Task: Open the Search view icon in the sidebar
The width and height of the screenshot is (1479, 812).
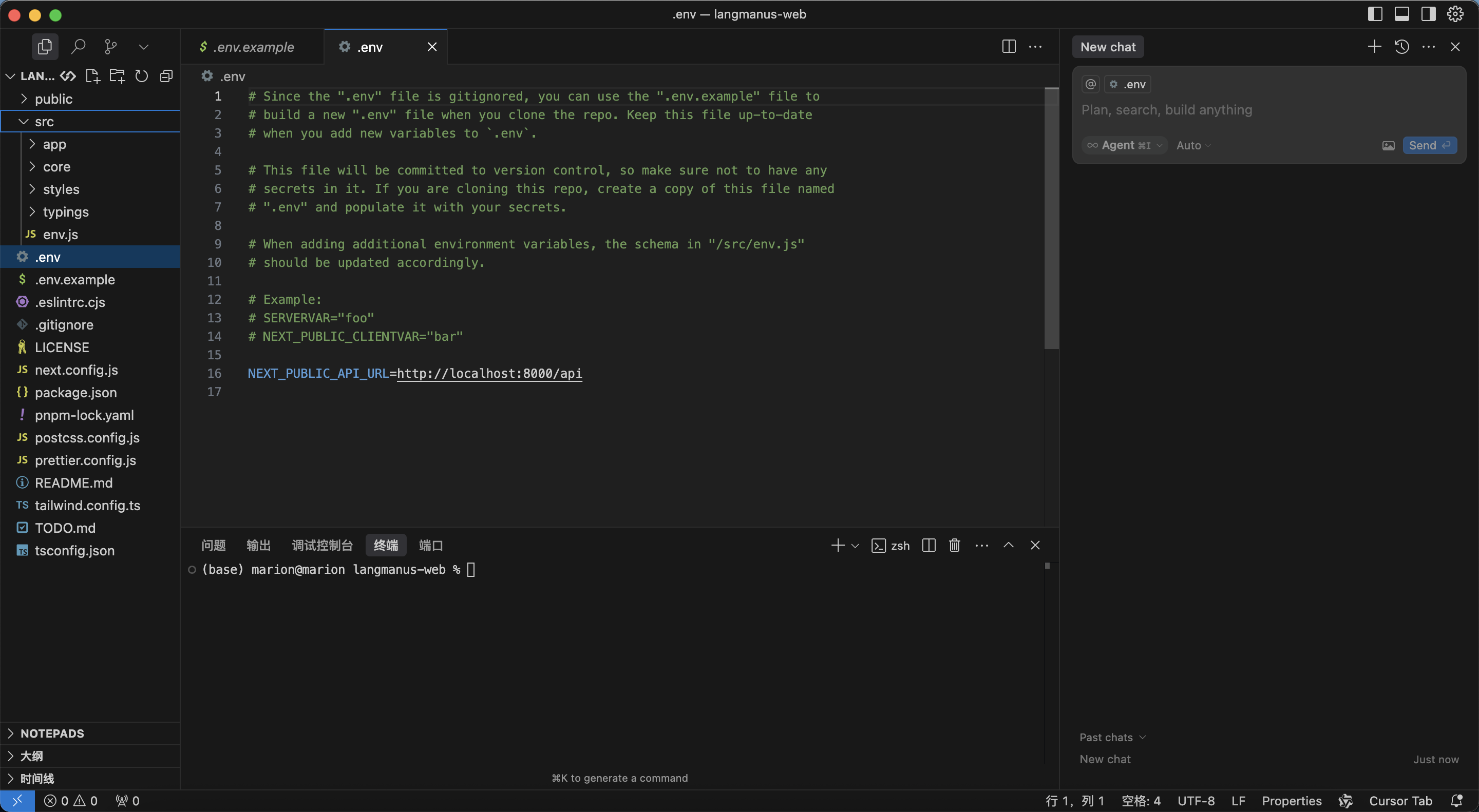Action: coord(78,47)
